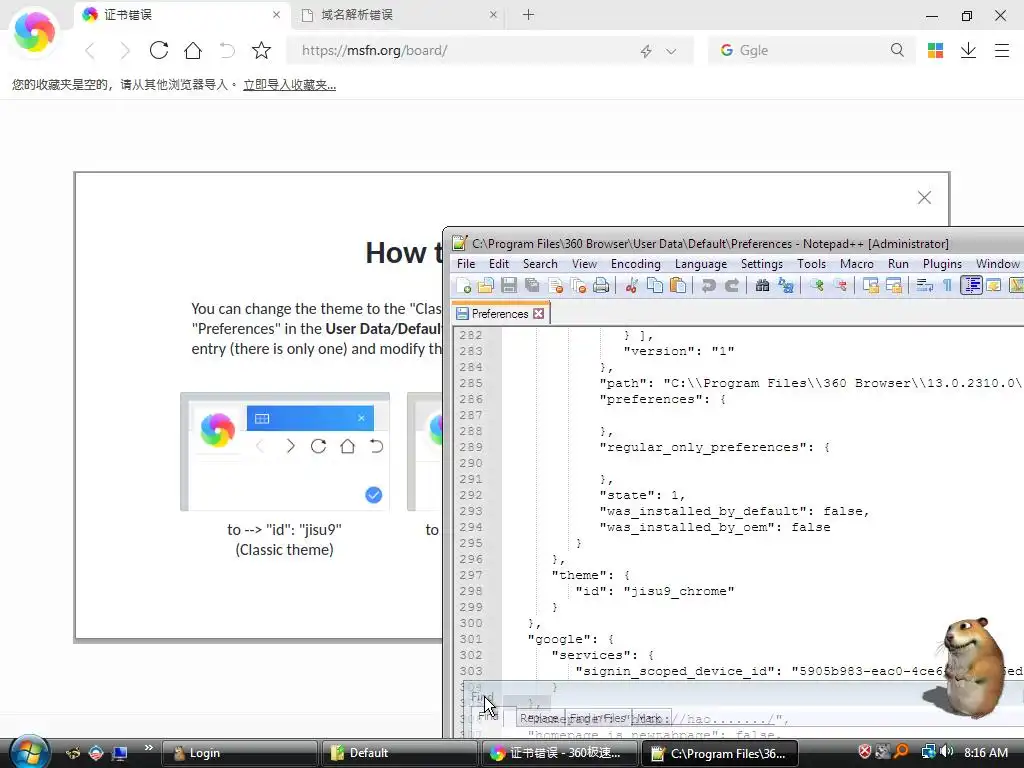Open the Run menu
1024x768 pixels.
(898, 264)
